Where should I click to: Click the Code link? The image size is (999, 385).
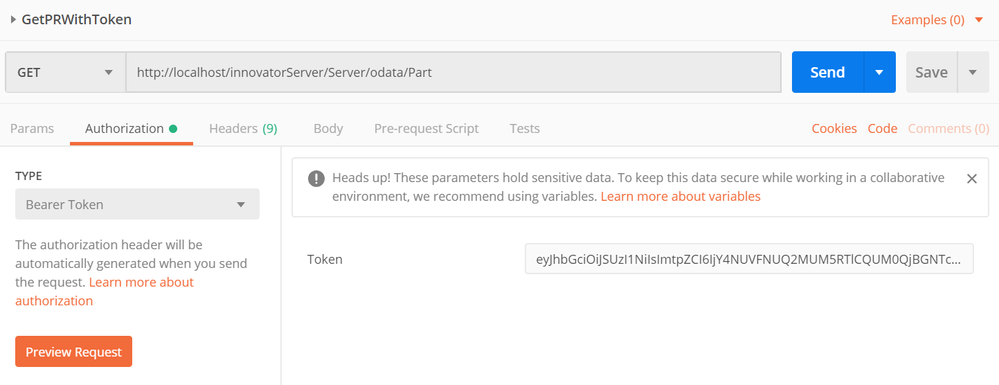[882, 128]
